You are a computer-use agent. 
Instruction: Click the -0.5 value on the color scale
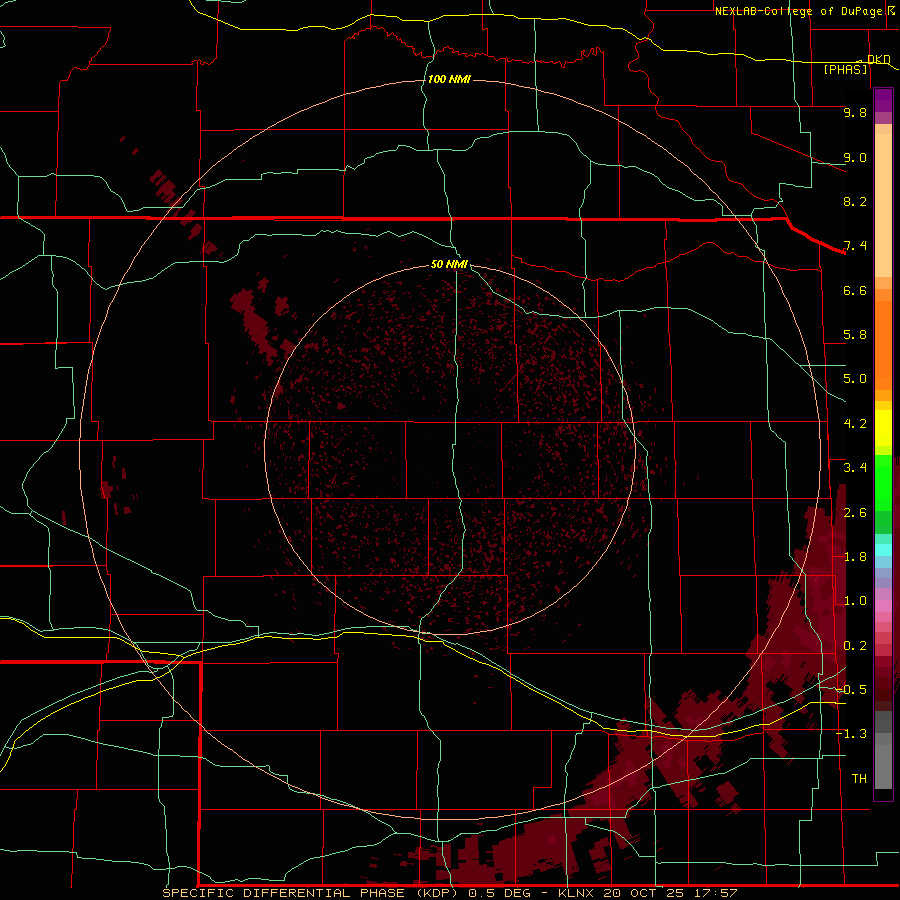coord(852,690)
